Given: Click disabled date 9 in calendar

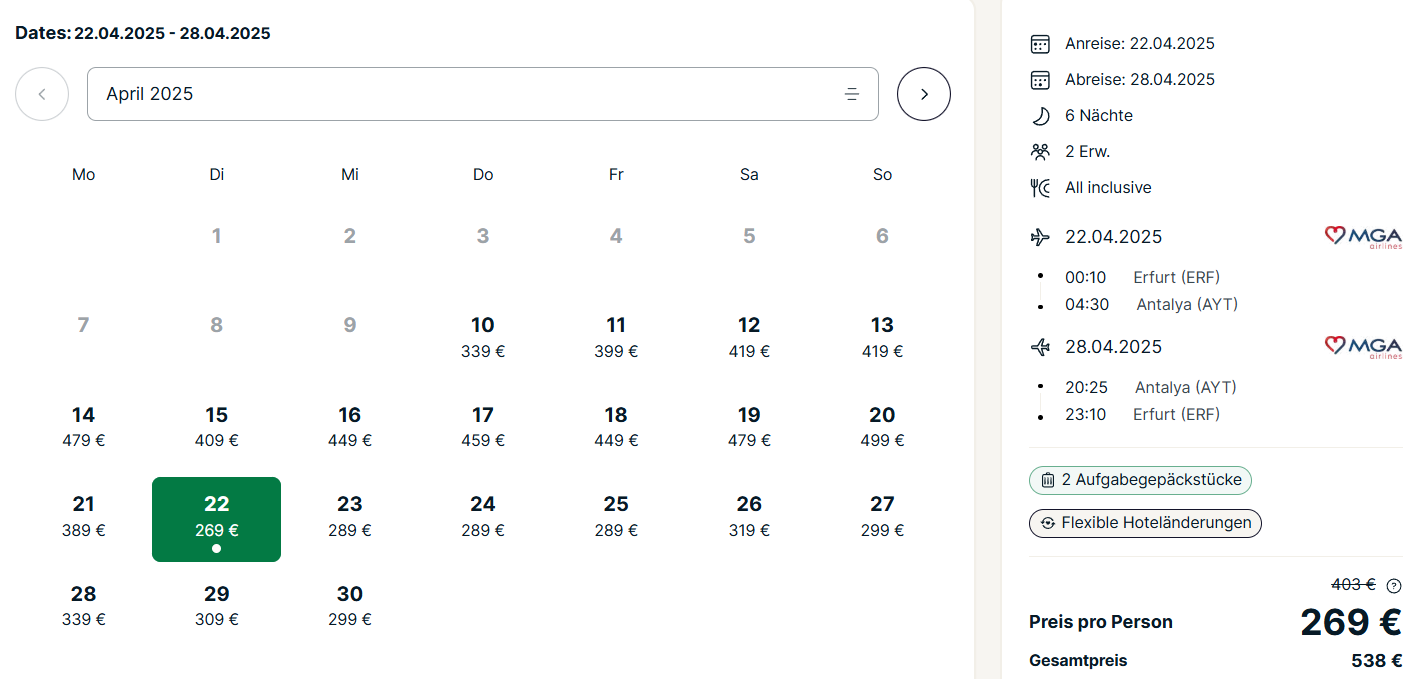Looking at the screenshot, I should pos(350,325).
